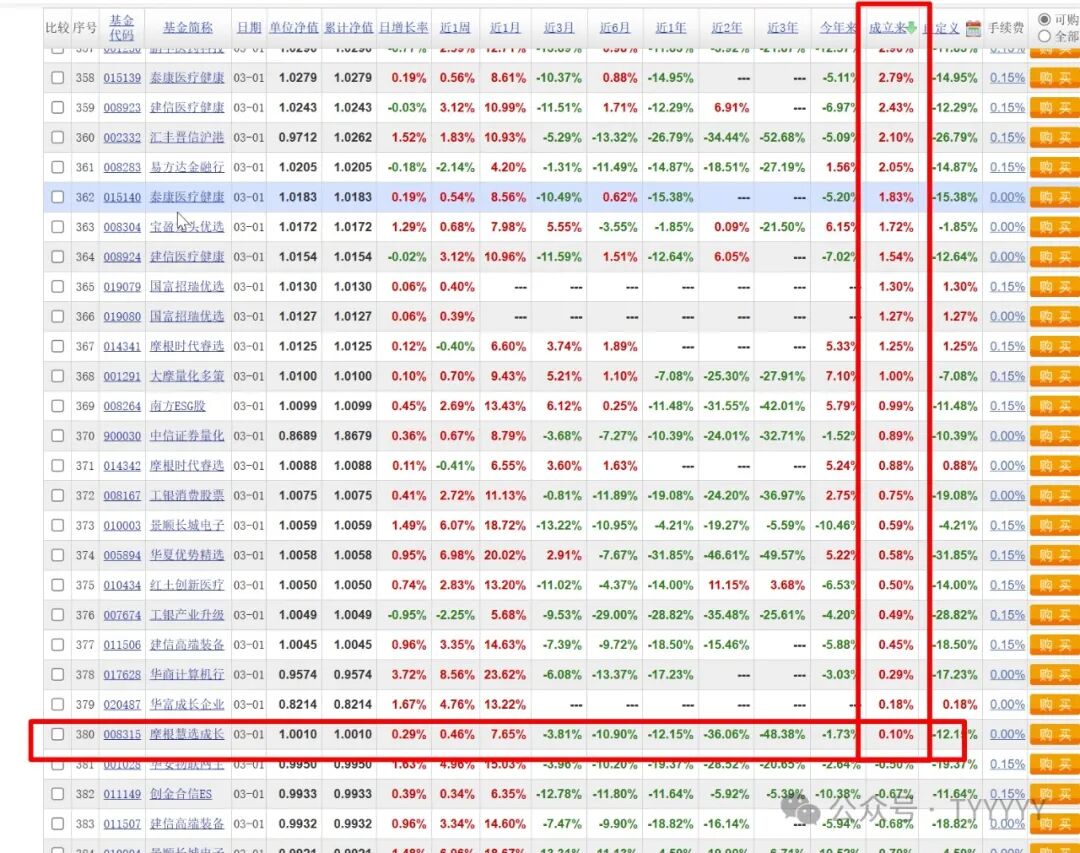Viewport: 1080px width, 853px height.
Task: Click 购买 button for row 360
Action: (x=1055, y=137)
